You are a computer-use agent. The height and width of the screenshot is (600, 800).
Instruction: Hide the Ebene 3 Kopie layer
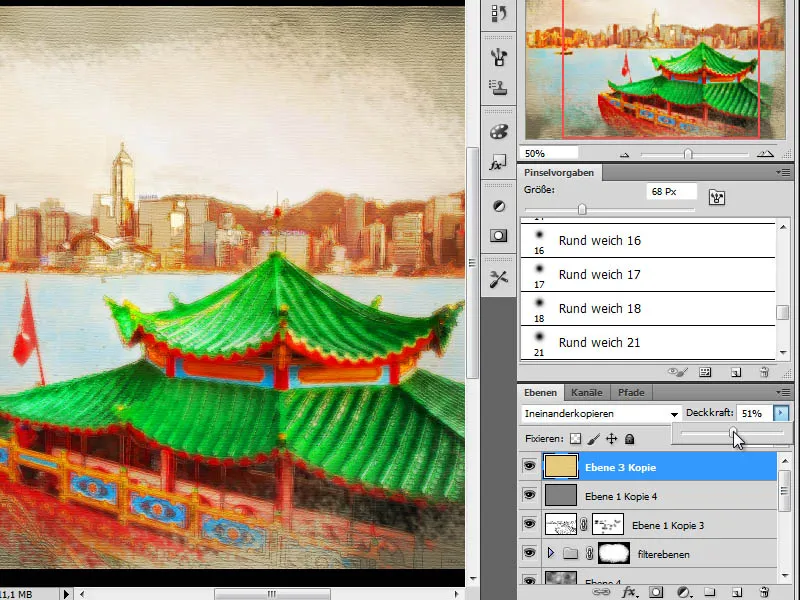530,466
